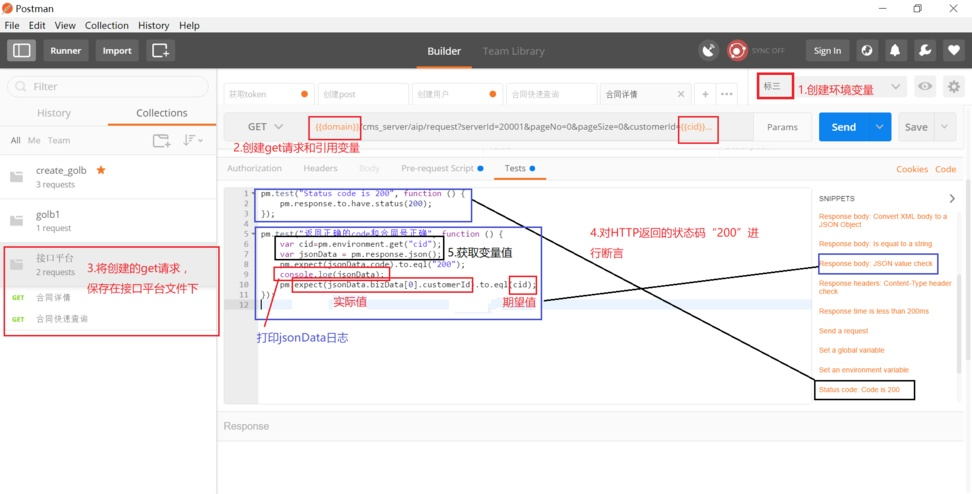This screenshot has height=494, width=972.
Task: Open the Headers tab
Action: pos(320,168)
